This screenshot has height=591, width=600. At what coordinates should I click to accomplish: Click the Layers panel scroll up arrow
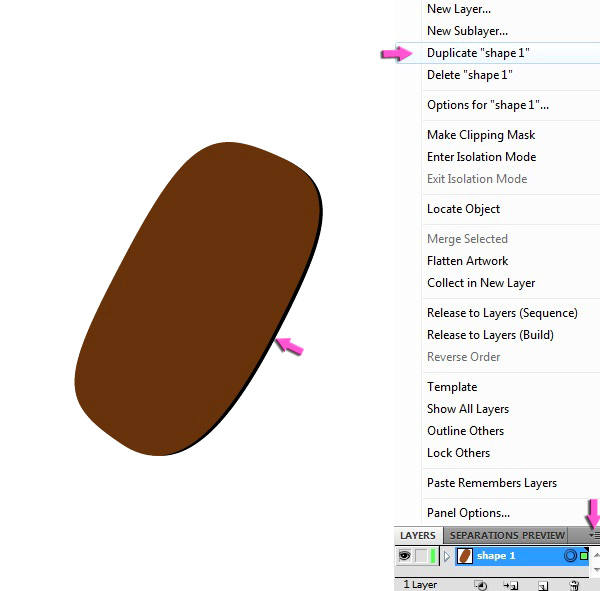(x=596, y=555)
